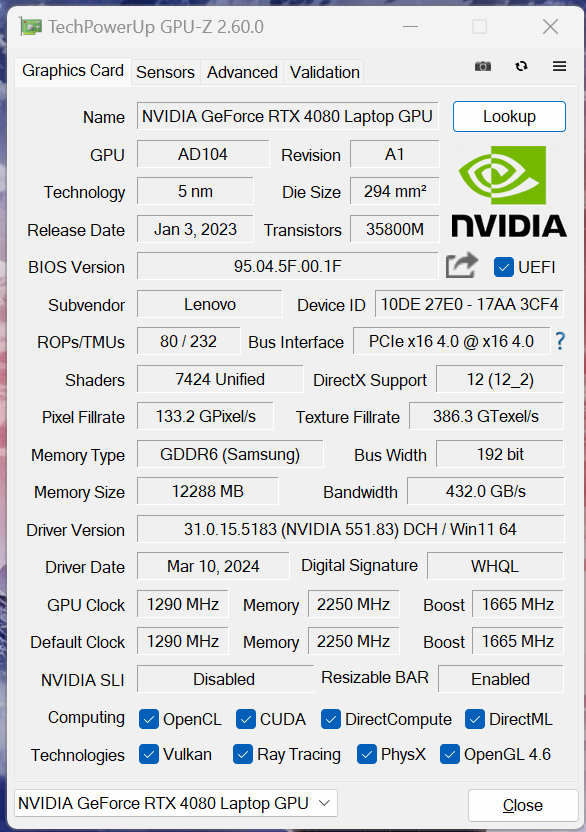
Task: Toggle the UEFI checkbox
Action: (503, 267)
